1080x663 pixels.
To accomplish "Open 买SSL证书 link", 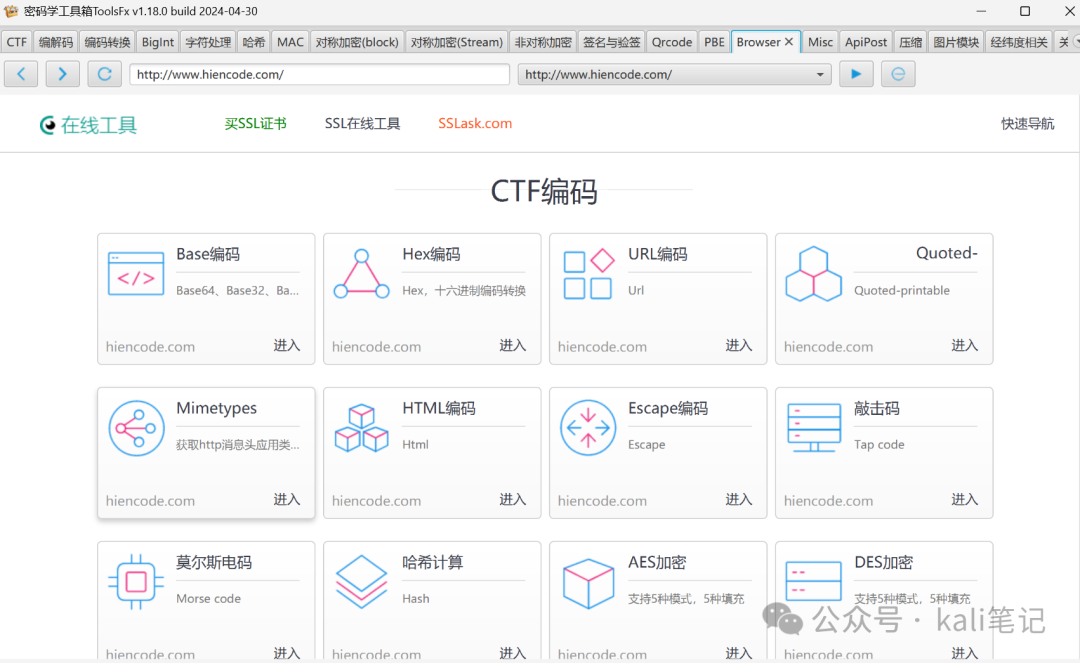I will click(x=255, y=123).
